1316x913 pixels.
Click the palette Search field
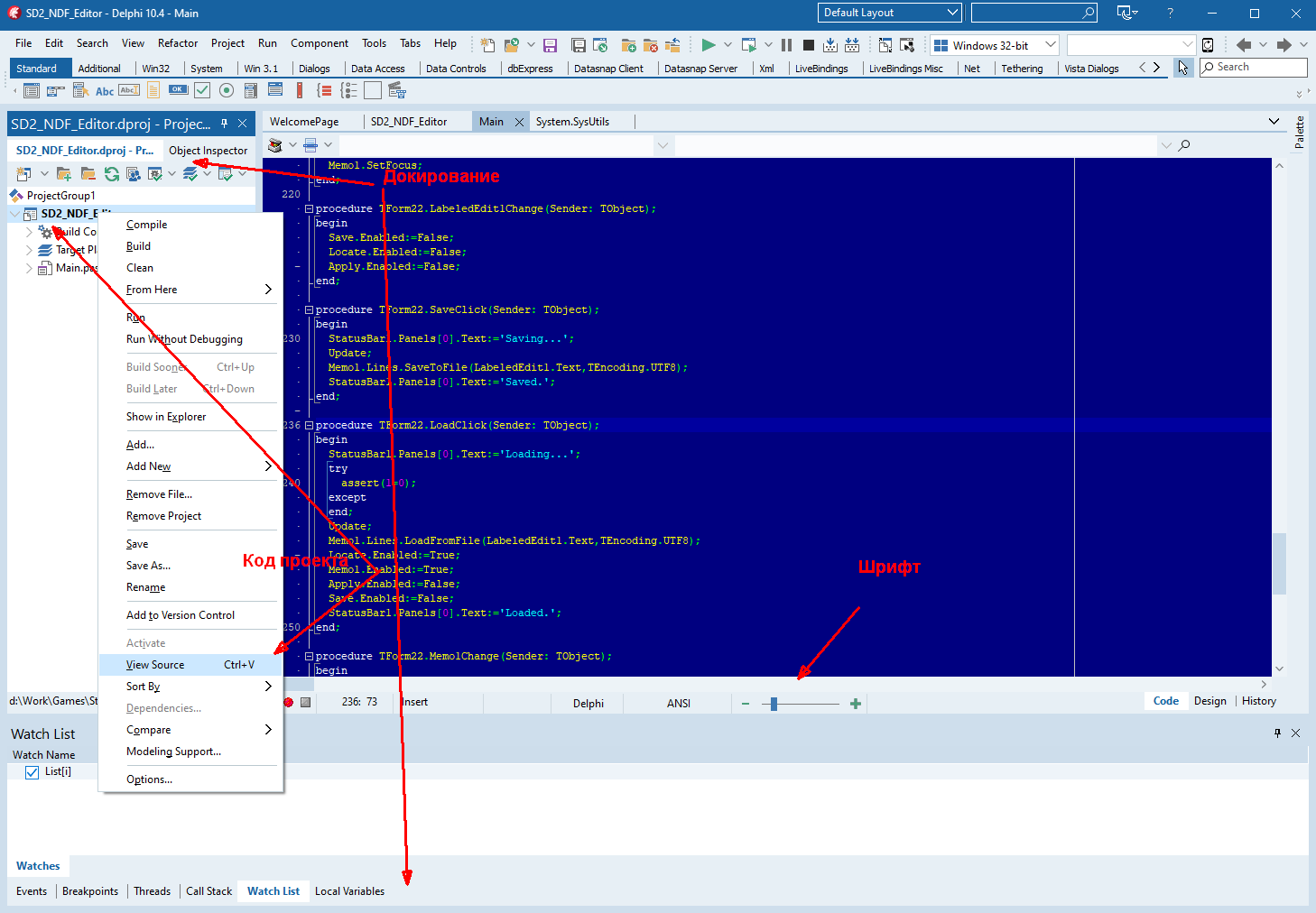1253,67
